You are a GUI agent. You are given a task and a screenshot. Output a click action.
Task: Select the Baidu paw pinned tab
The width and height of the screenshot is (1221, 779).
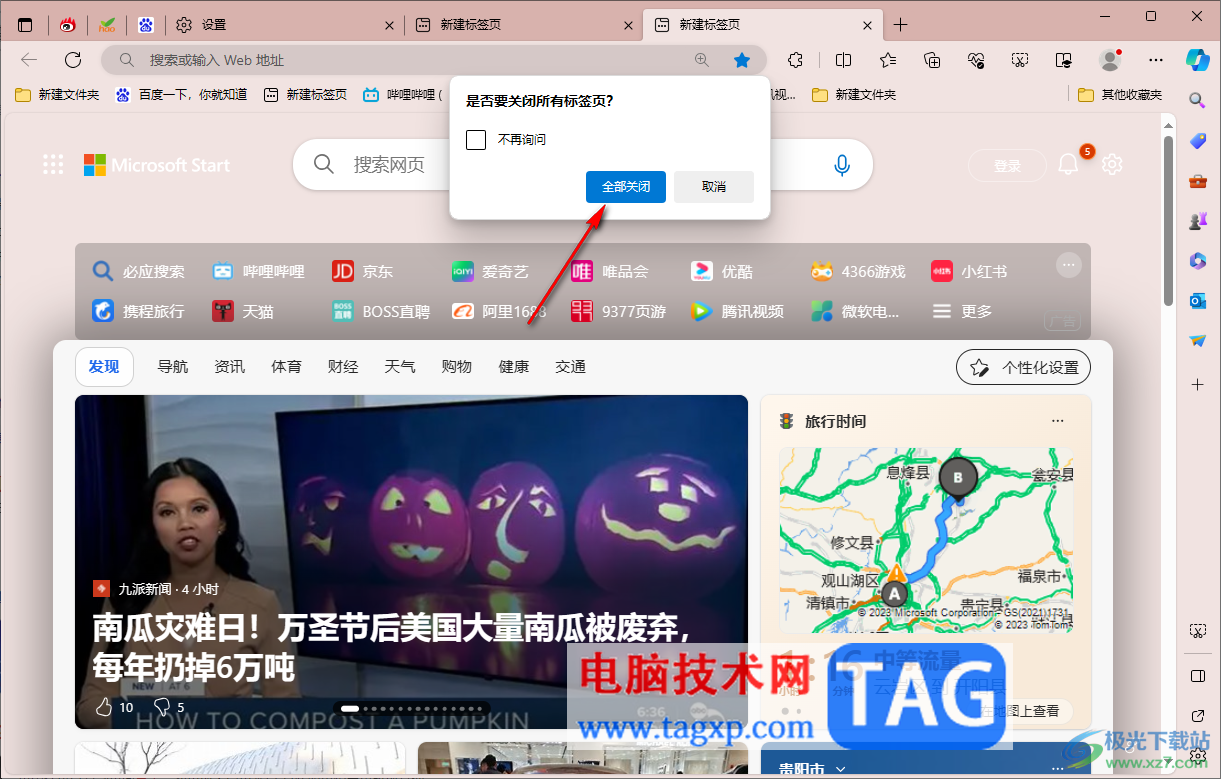(x=146, y=25)
